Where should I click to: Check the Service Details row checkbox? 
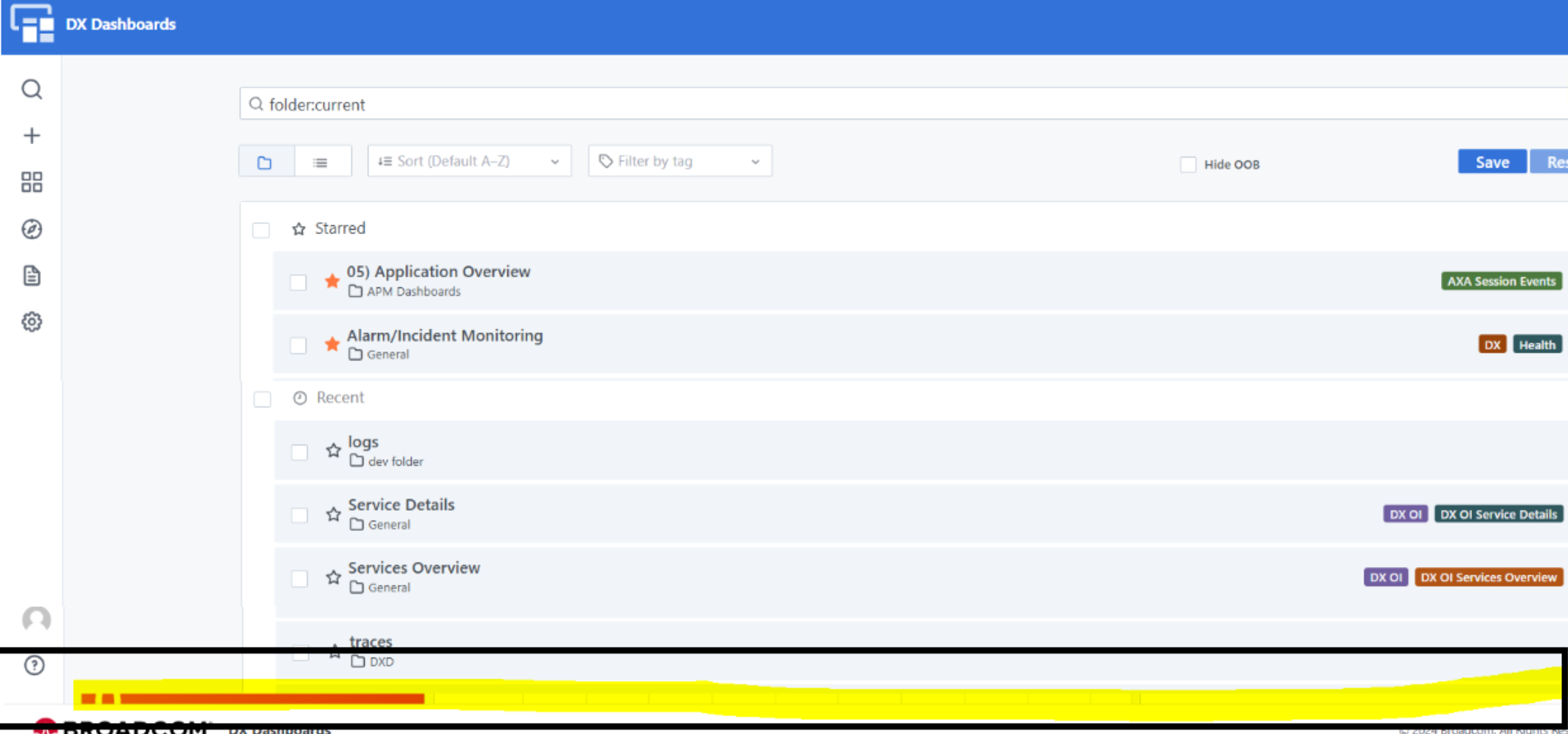point(300,515)
